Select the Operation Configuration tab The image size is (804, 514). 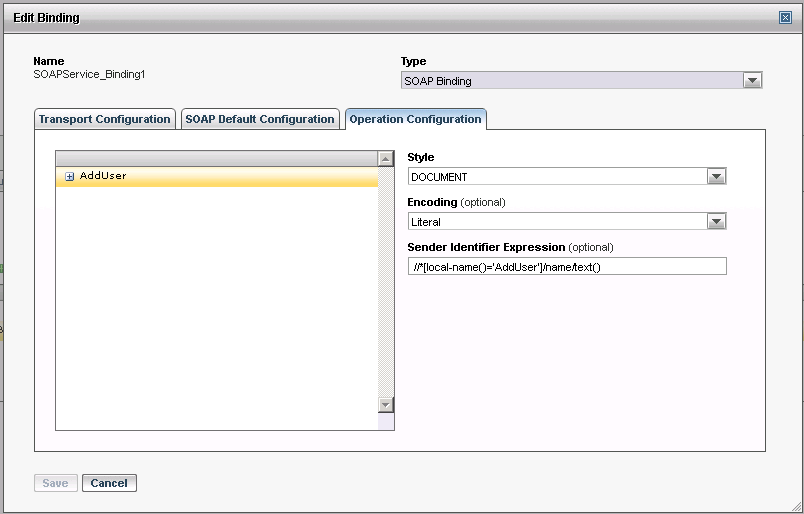[415, 119]
